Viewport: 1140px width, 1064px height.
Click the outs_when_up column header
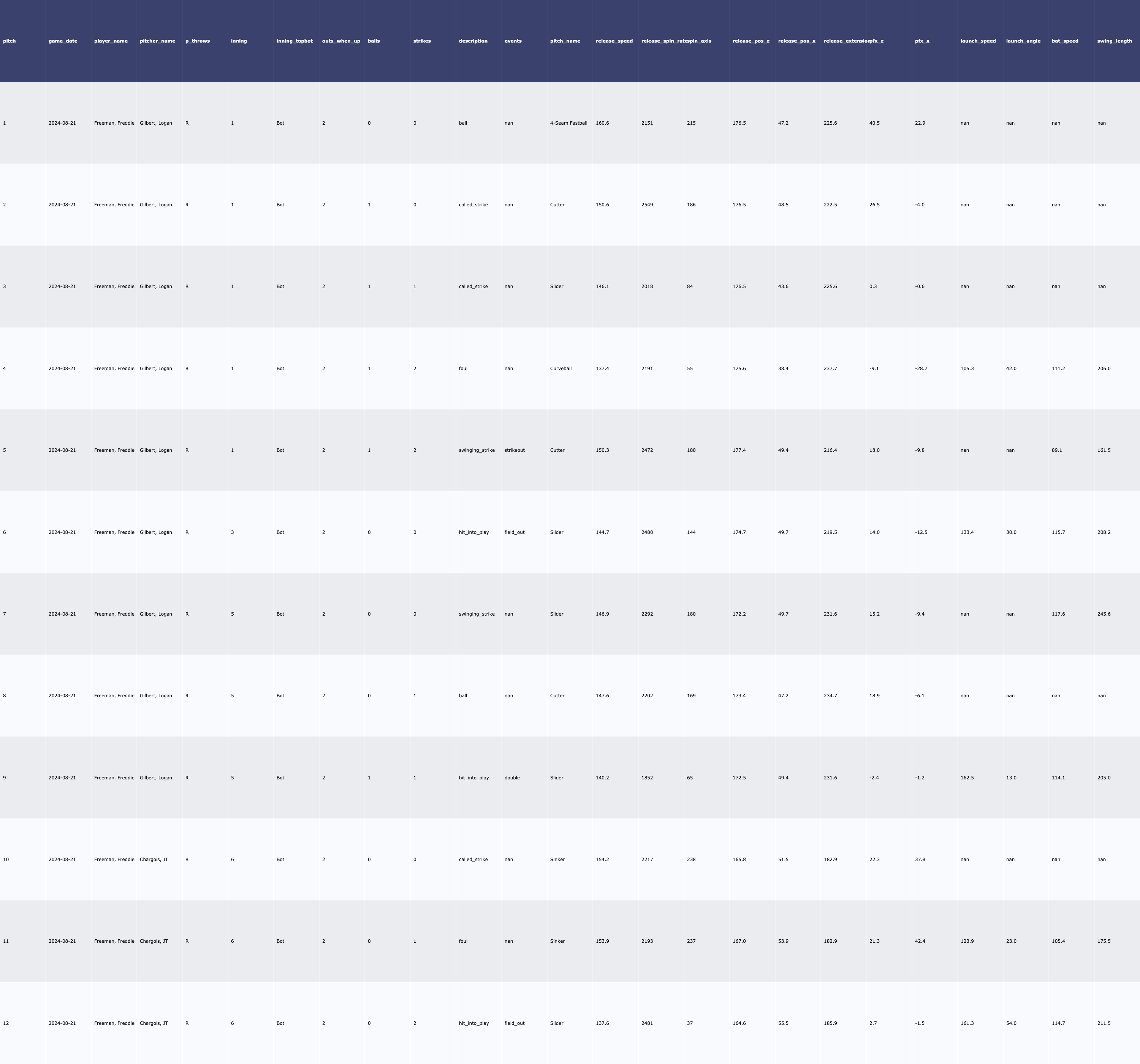tap(340, 41)
